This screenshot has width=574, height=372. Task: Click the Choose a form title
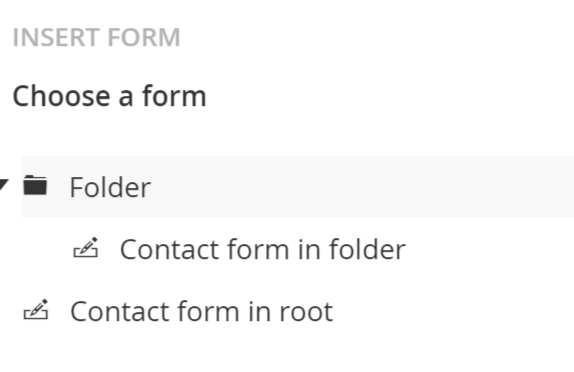pyautogui.click(x=109, y=96)
